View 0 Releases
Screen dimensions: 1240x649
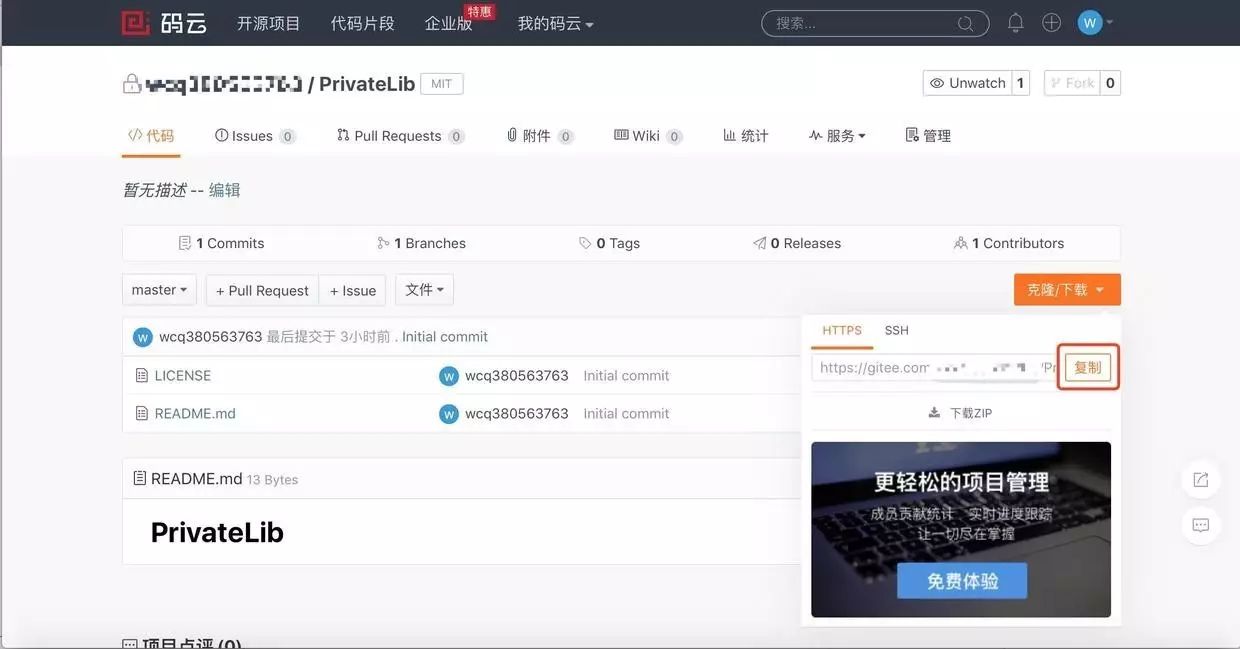[797, 243]
